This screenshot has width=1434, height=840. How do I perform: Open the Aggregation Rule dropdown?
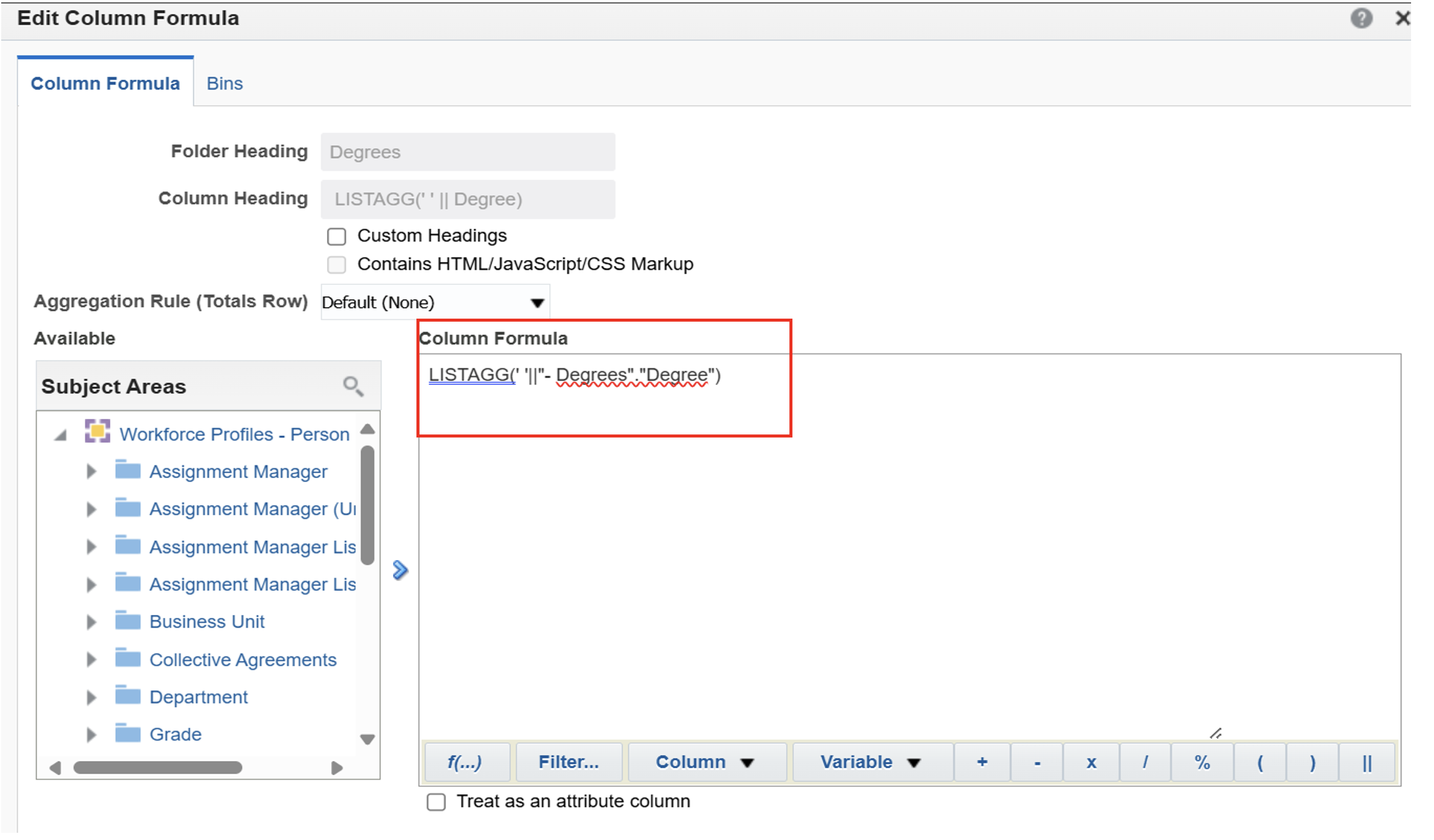pyautogui.click(x=435, y=302)
